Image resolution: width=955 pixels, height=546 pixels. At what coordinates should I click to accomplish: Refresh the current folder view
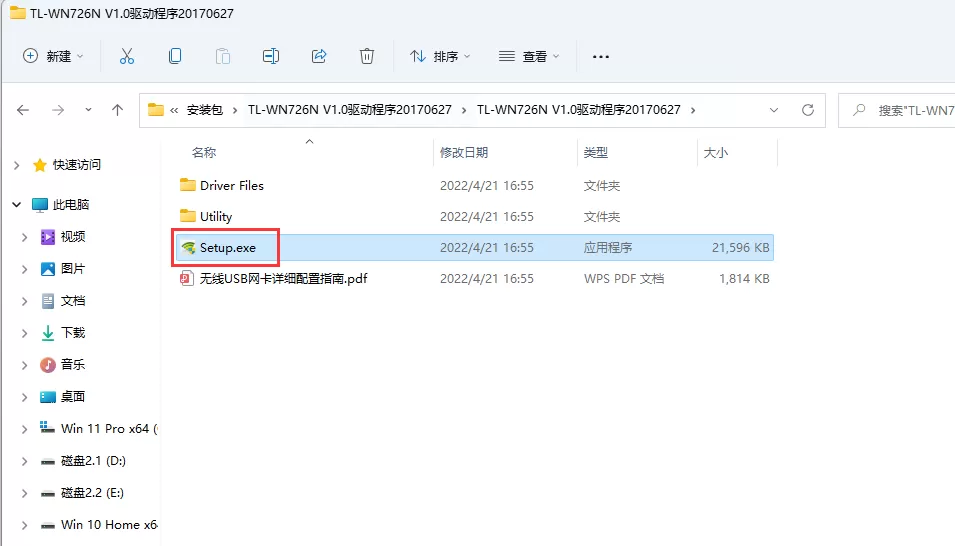(x=808, y=110)
